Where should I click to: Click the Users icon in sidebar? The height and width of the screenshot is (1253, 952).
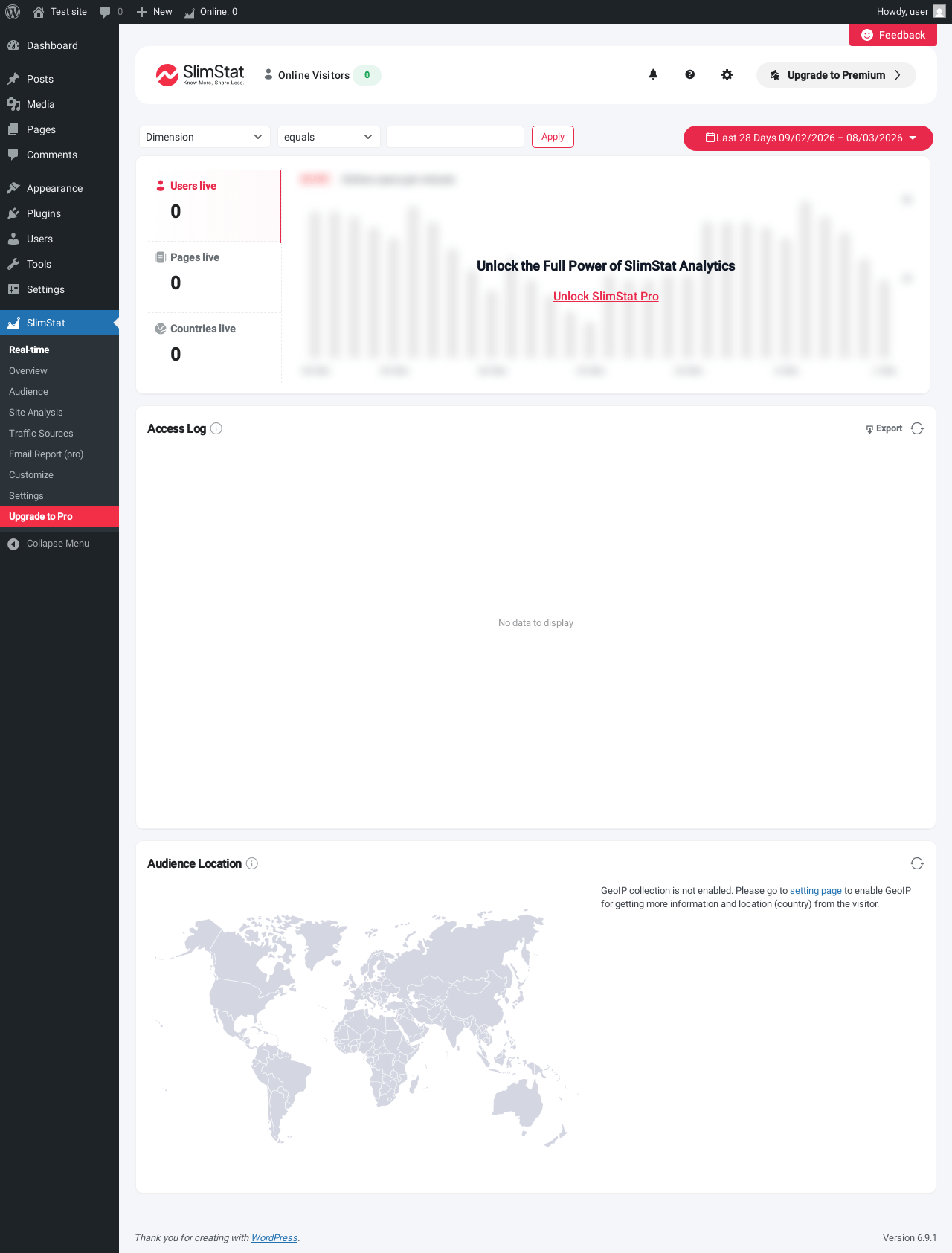[x=13, y=239]
